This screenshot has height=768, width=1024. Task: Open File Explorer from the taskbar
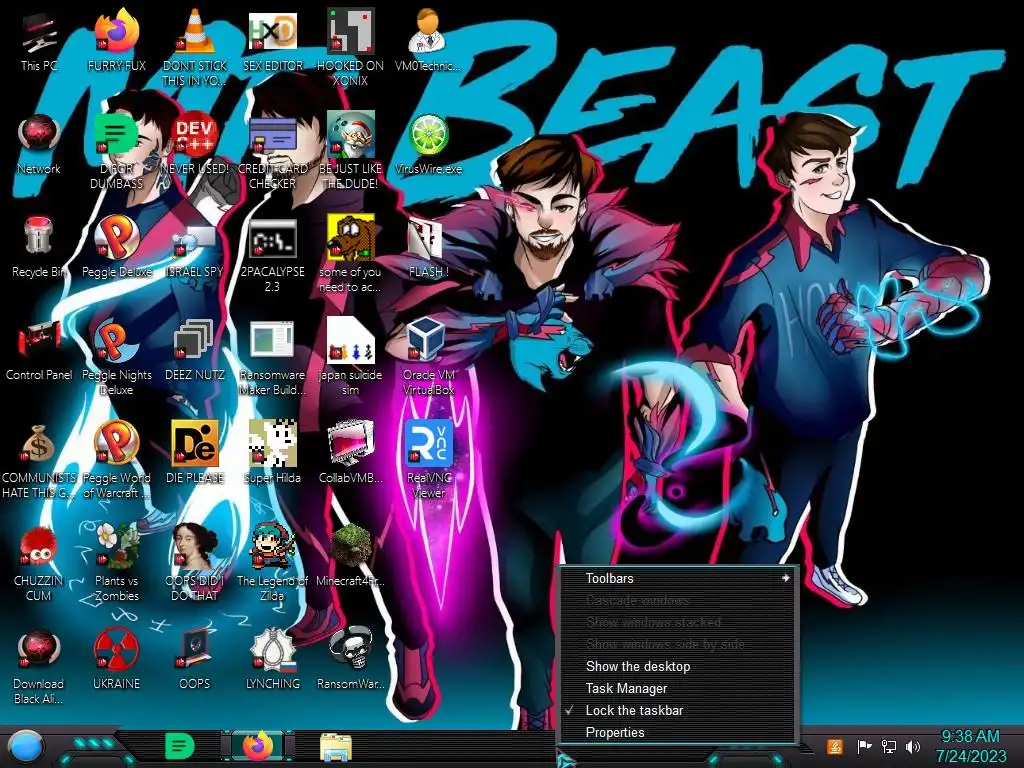336,746
